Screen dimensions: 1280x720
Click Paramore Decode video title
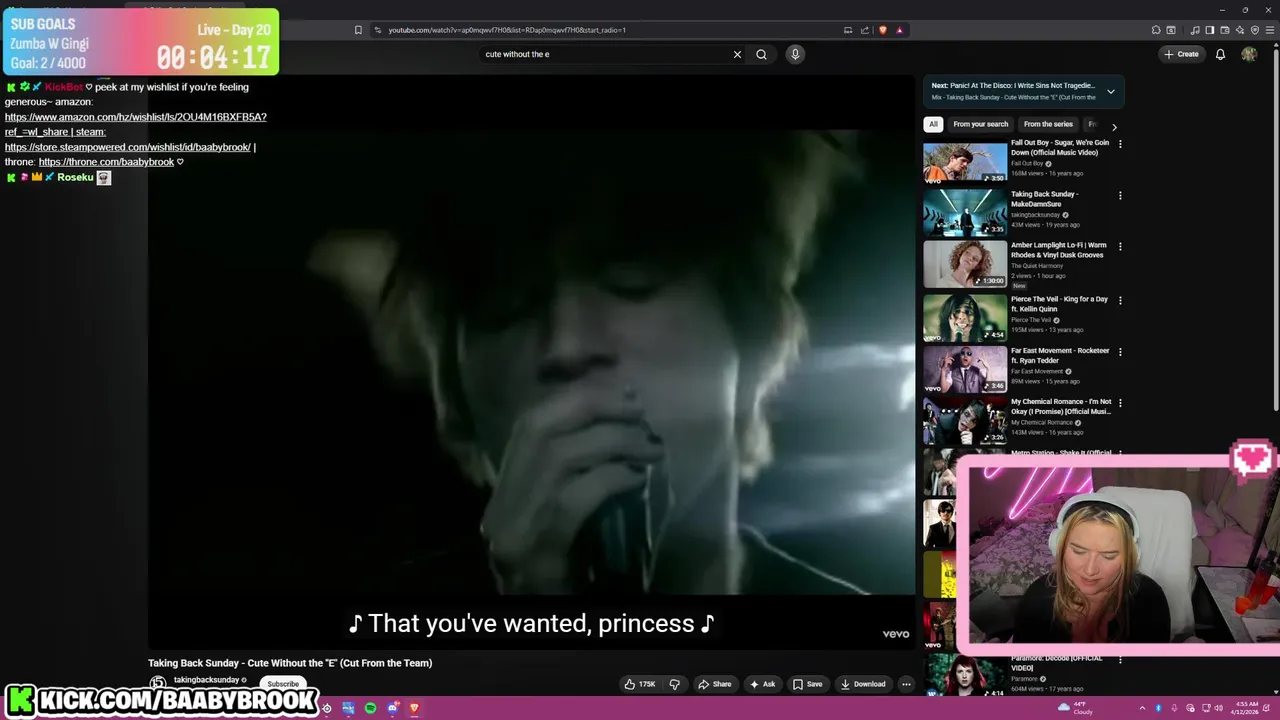[1056, 663]
